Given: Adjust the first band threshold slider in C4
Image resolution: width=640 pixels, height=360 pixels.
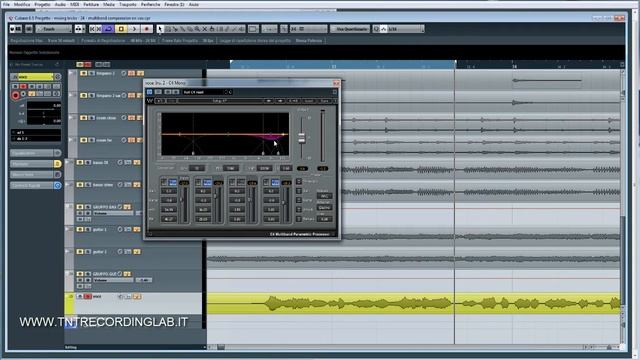Looking at the screenshot, I should pos(182,200).
